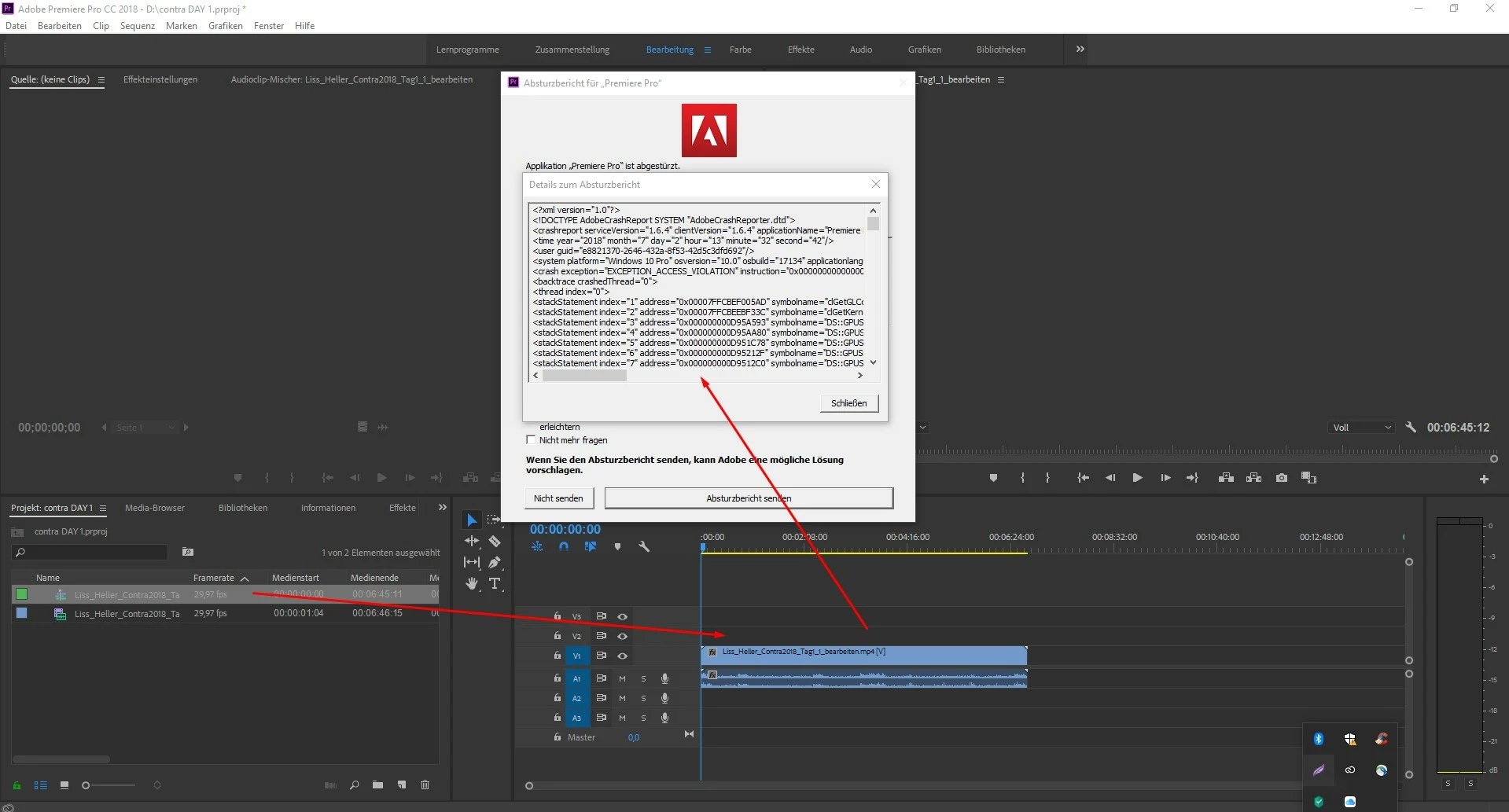Click the program monitor Play button
The image size is (1509, 812).
pyautogui.click(x=1137, y=478)
